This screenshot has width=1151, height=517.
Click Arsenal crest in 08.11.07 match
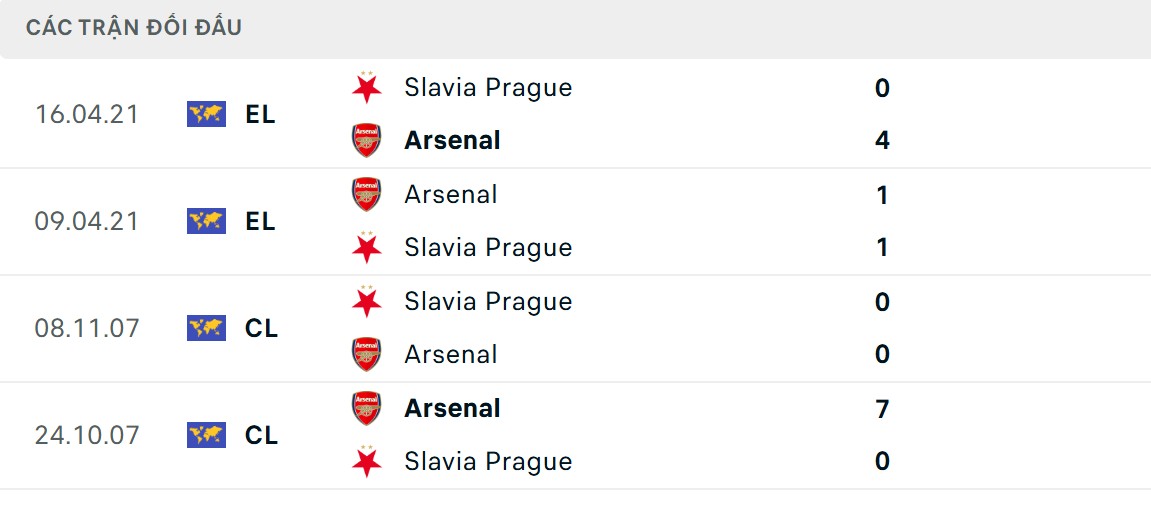click(x=367, y=354)
